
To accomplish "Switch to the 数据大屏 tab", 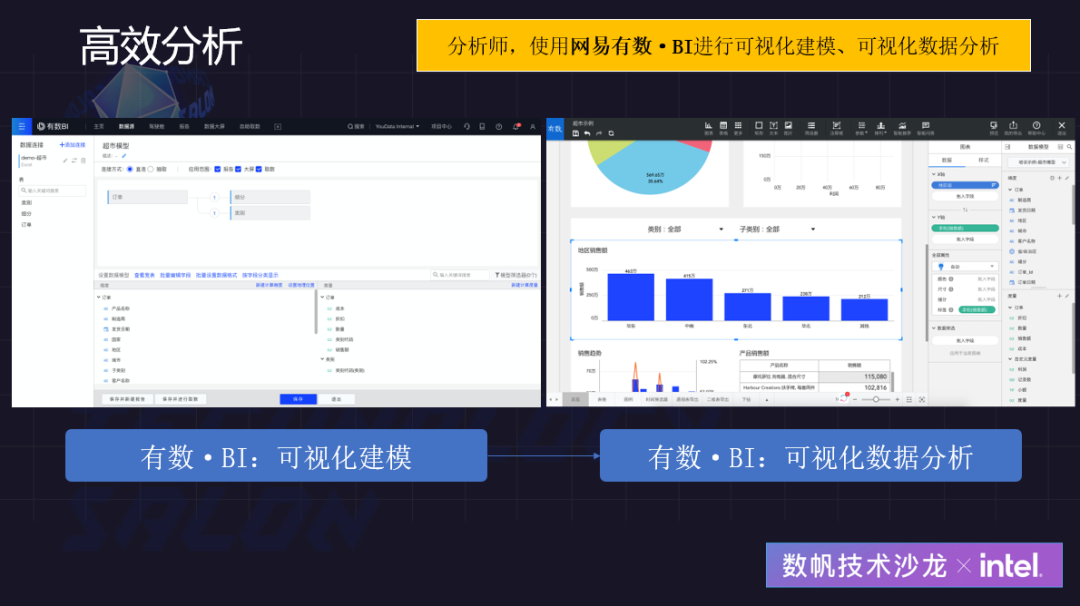I will (214, 127).
